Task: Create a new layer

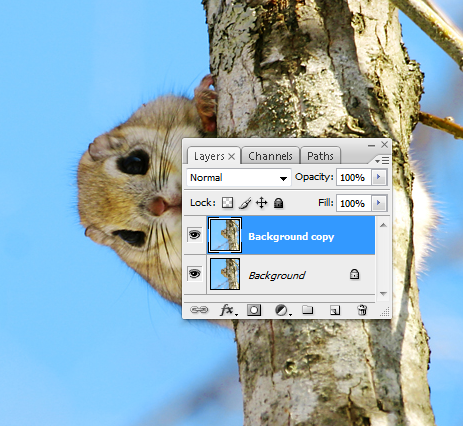Action: pyautogui.click(x=335, y=310)
